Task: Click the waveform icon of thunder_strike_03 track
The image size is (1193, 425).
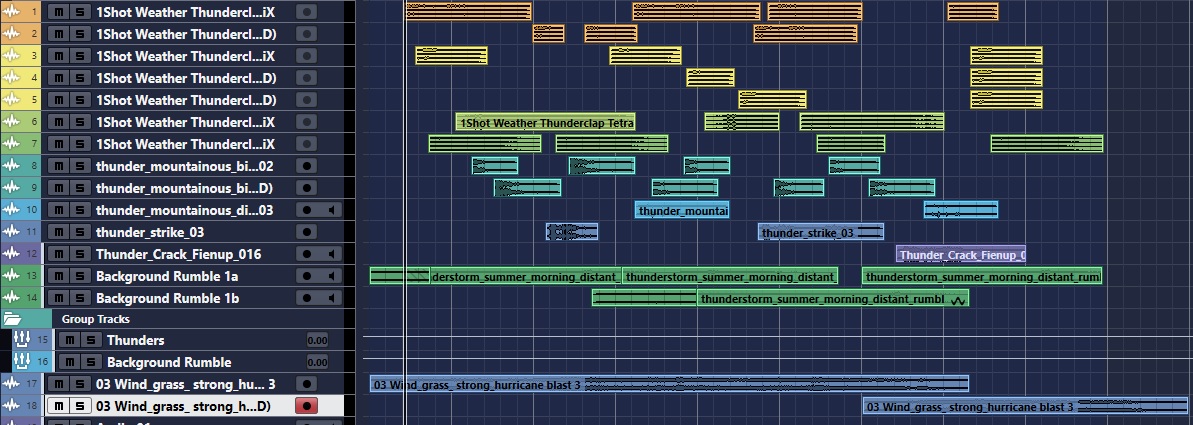Action: [13, 232]
